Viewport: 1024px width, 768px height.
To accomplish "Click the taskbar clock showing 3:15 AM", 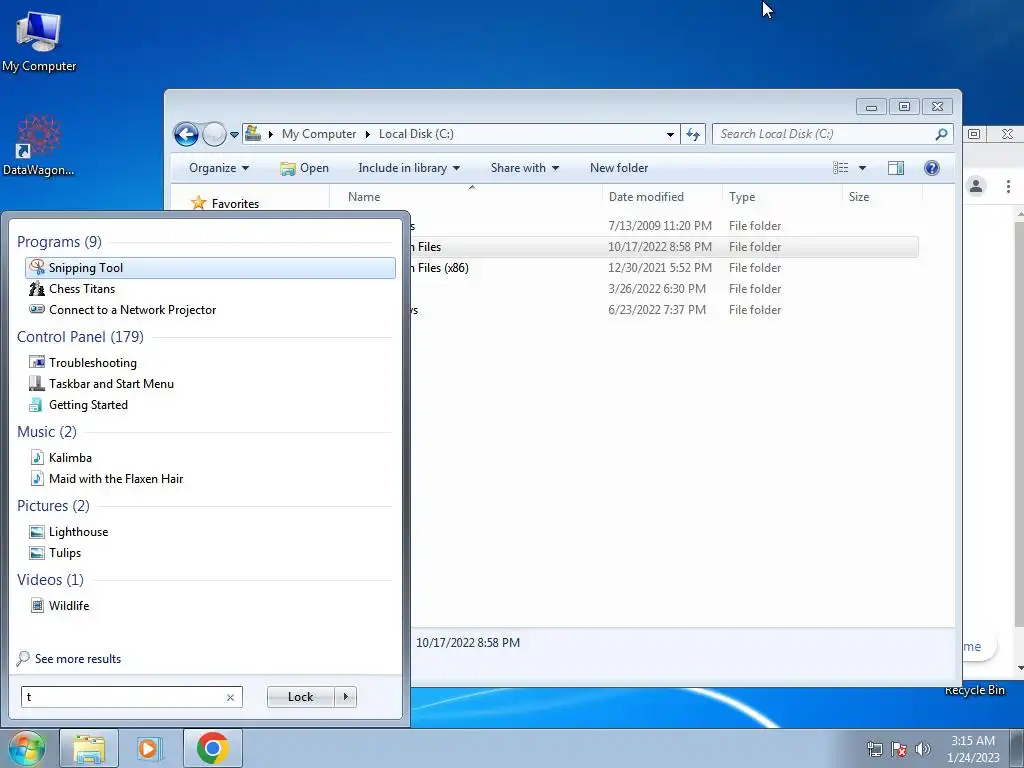I will (x=973, y=749).
